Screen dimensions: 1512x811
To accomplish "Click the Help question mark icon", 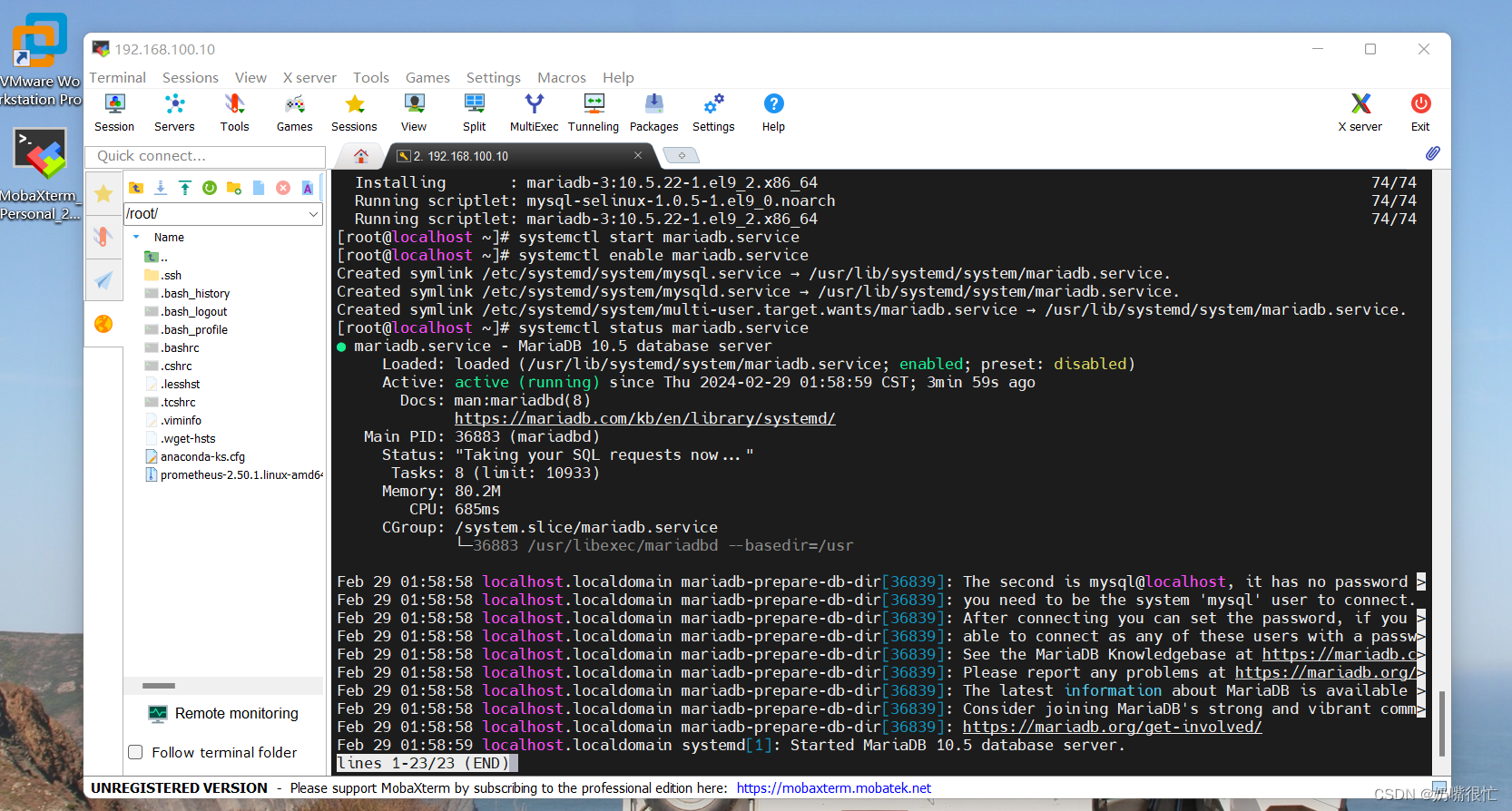I will pyautogui.click(x=773, y=112).
